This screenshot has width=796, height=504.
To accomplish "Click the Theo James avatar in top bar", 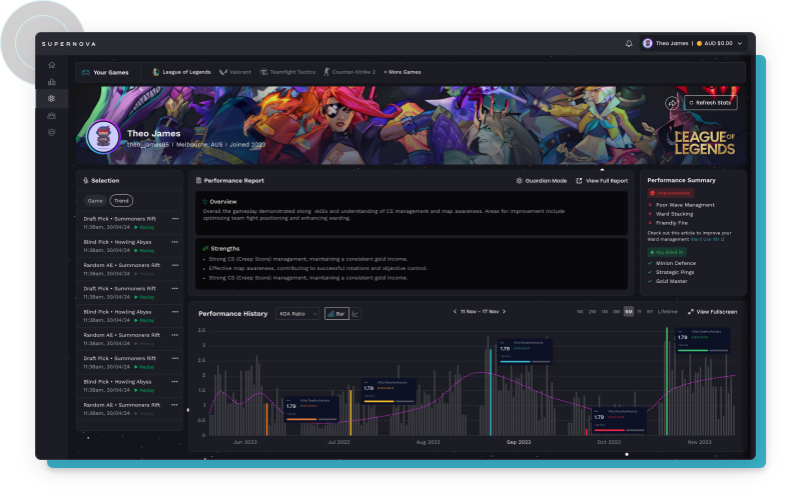I will pos(647,44).
